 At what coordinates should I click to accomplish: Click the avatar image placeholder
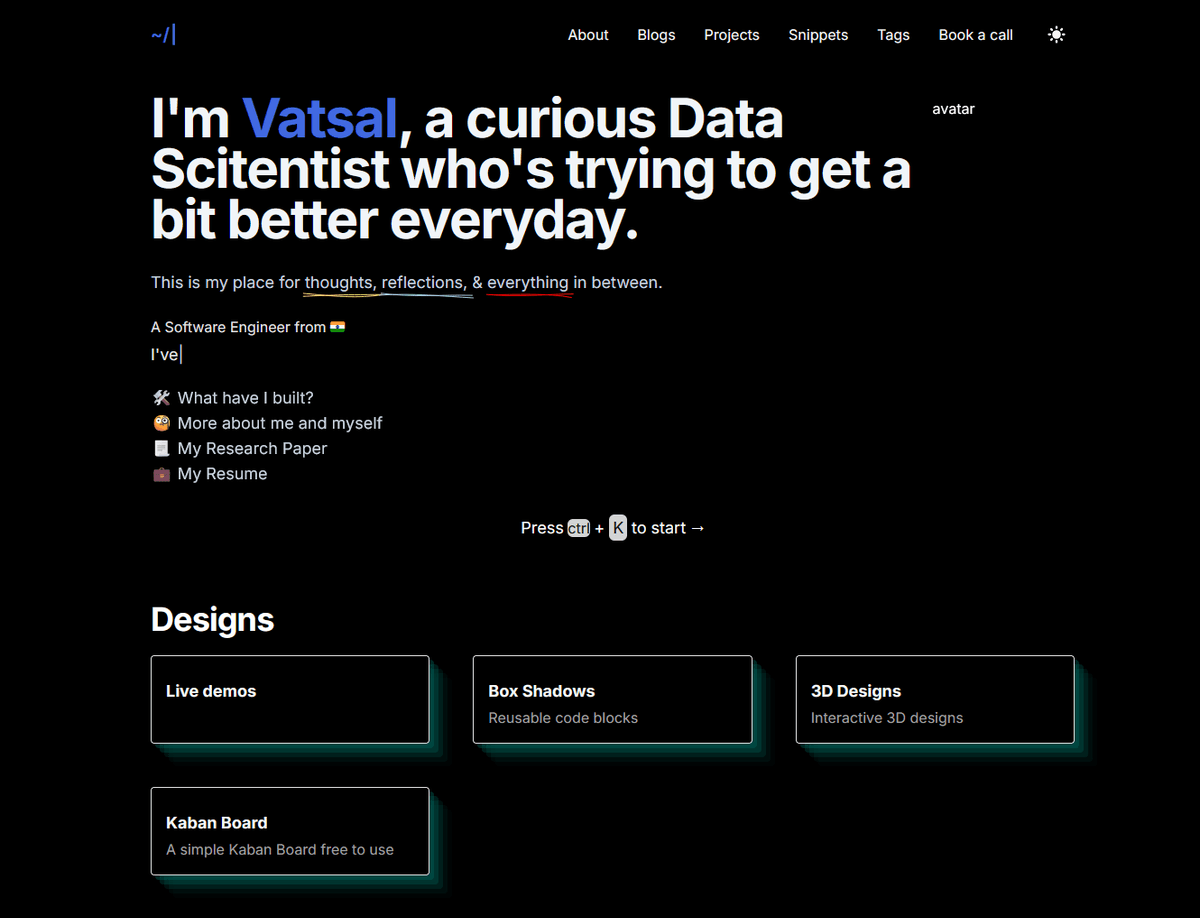coord(953,109)
